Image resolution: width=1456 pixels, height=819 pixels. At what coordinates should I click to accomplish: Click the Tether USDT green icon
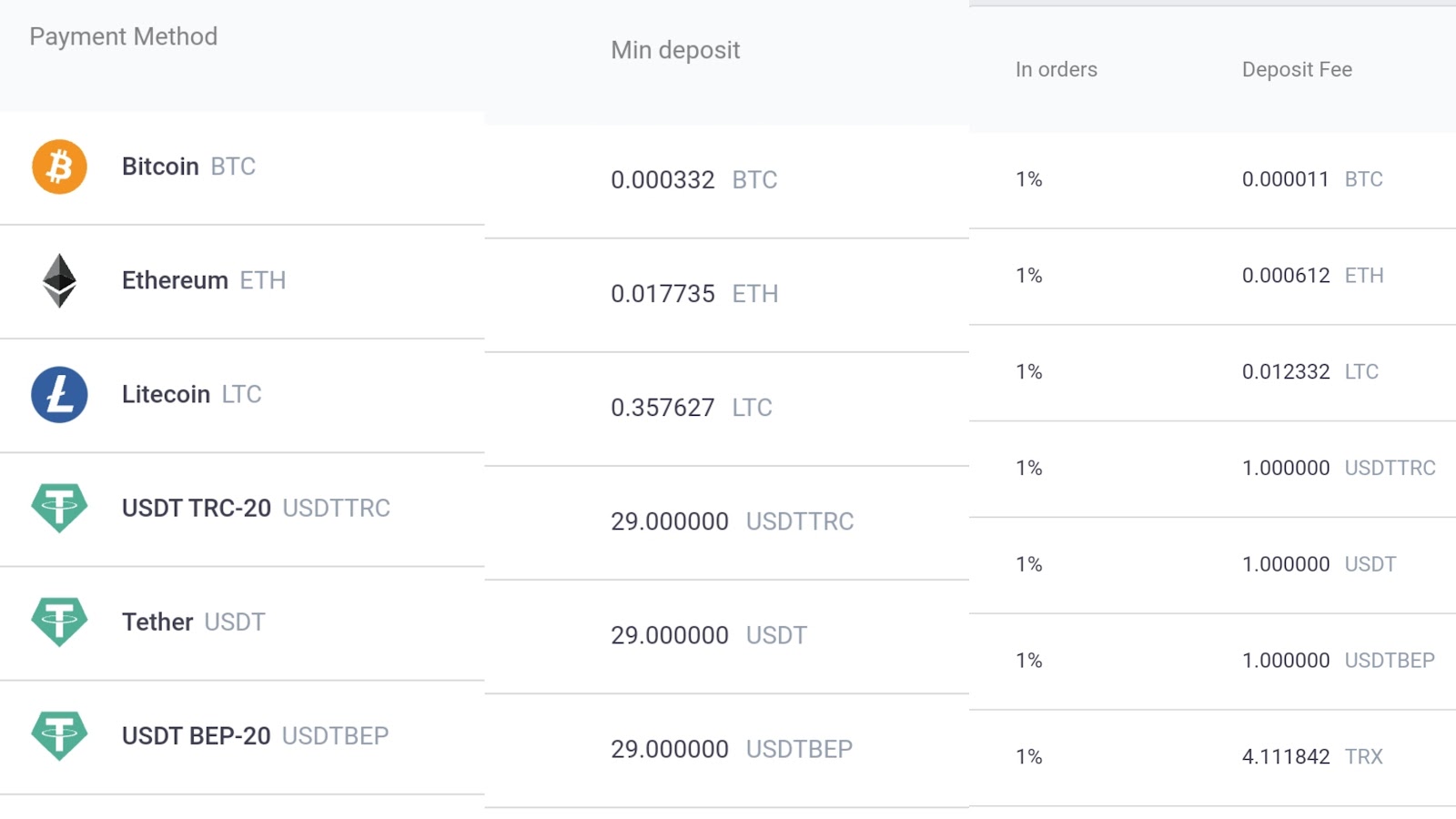(x=59, y=622)
